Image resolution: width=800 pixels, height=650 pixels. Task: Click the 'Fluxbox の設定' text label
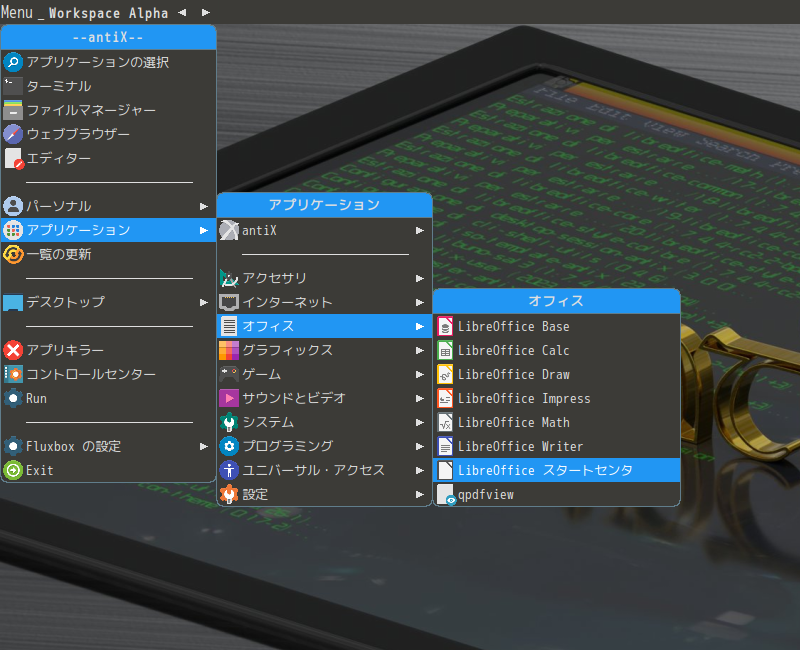tap(73, 446)
